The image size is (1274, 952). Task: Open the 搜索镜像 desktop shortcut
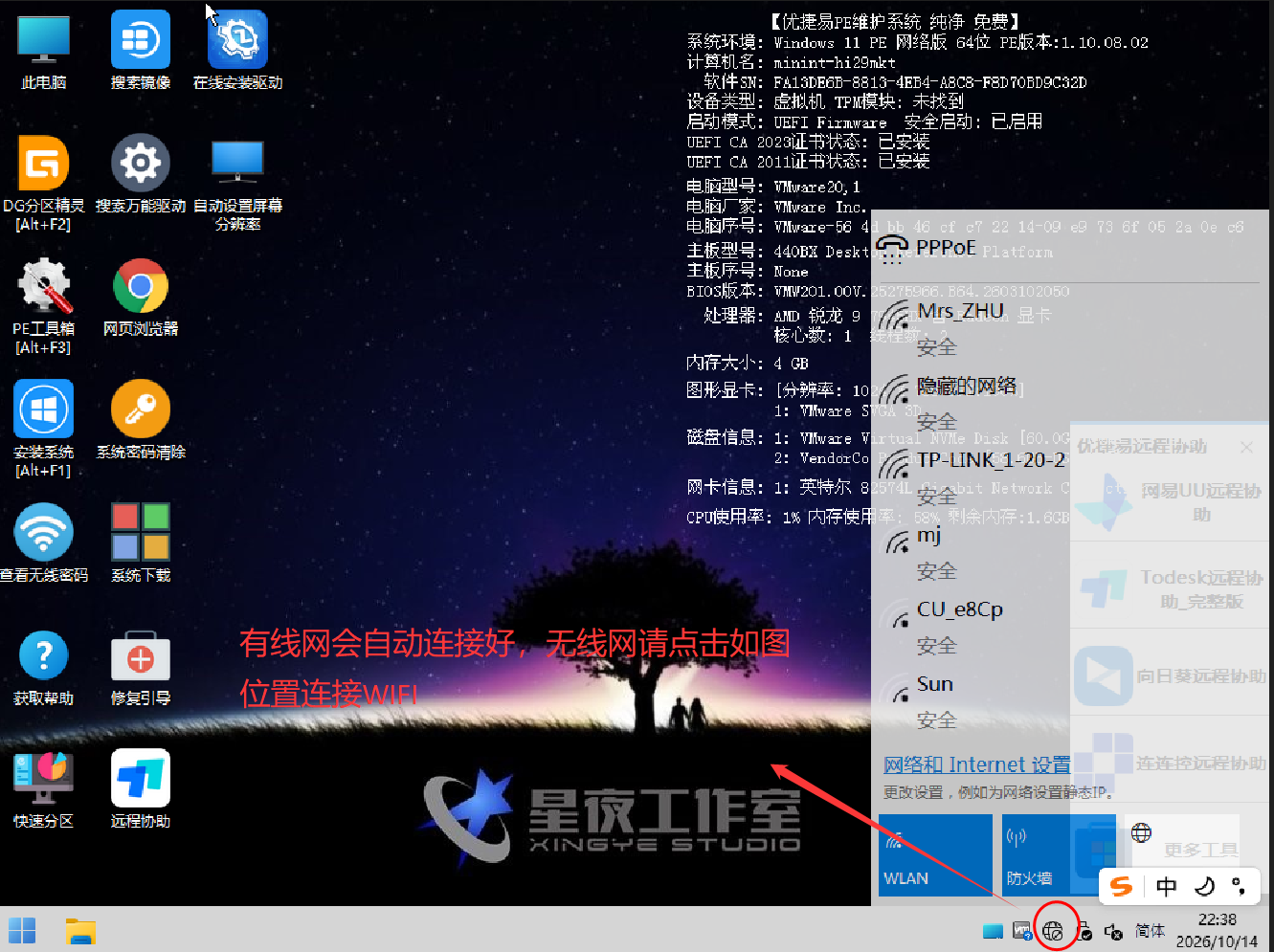click(x=141, y=51)
